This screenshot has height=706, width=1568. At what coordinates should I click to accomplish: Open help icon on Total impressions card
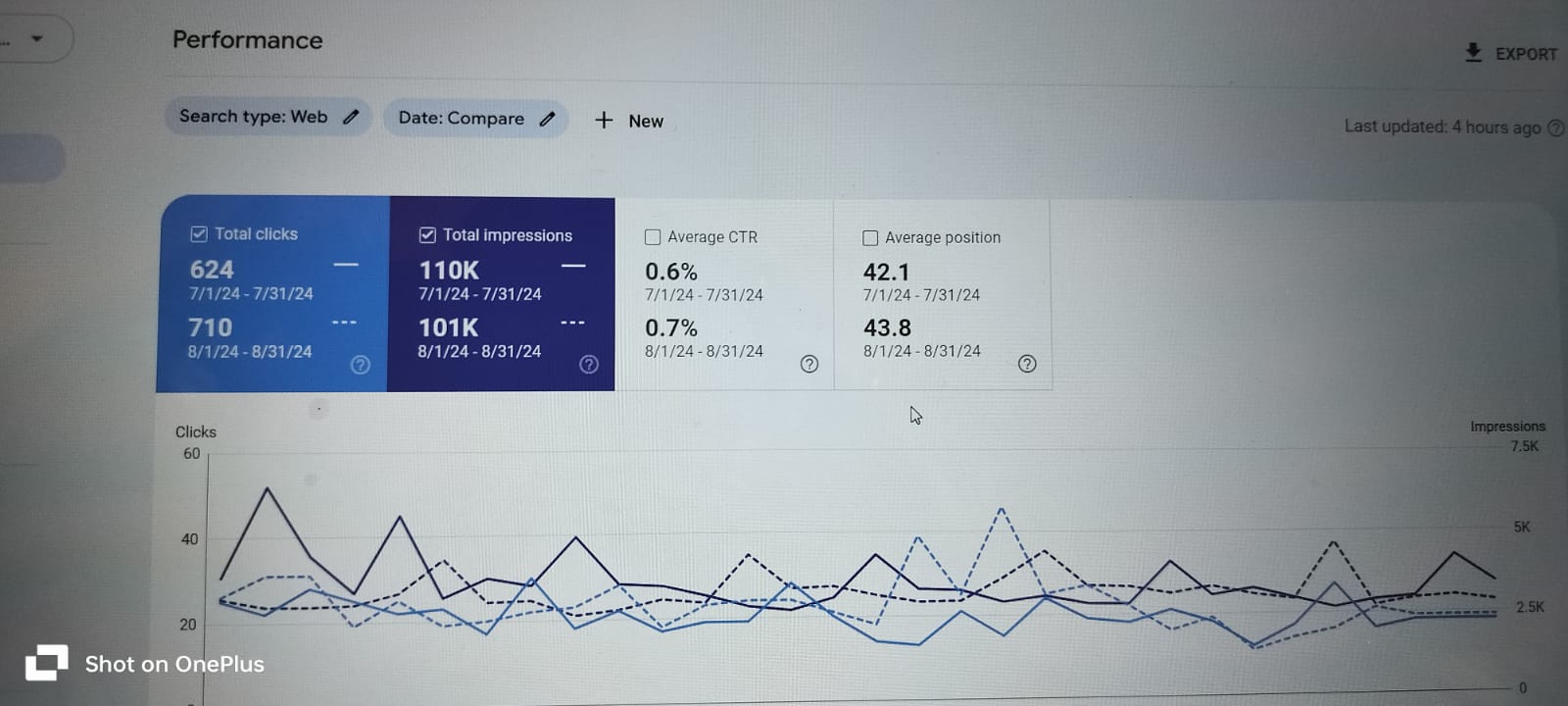click(x=589, y=365)
